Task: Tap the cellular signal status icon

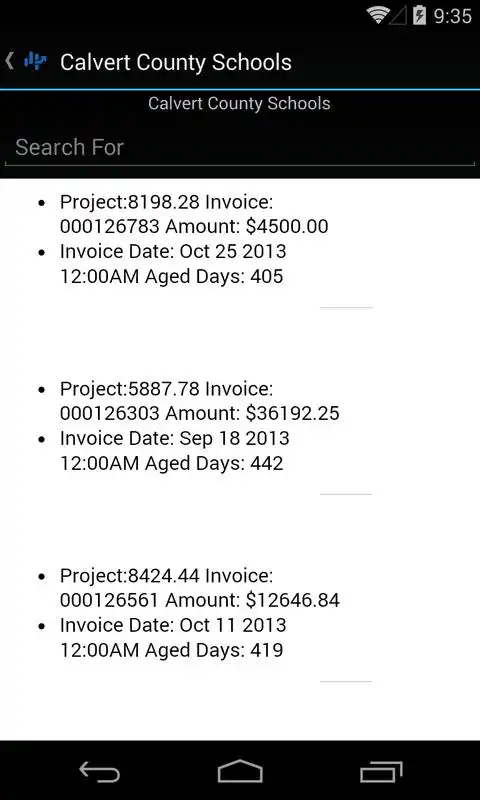Action: [x=398, y=16]
